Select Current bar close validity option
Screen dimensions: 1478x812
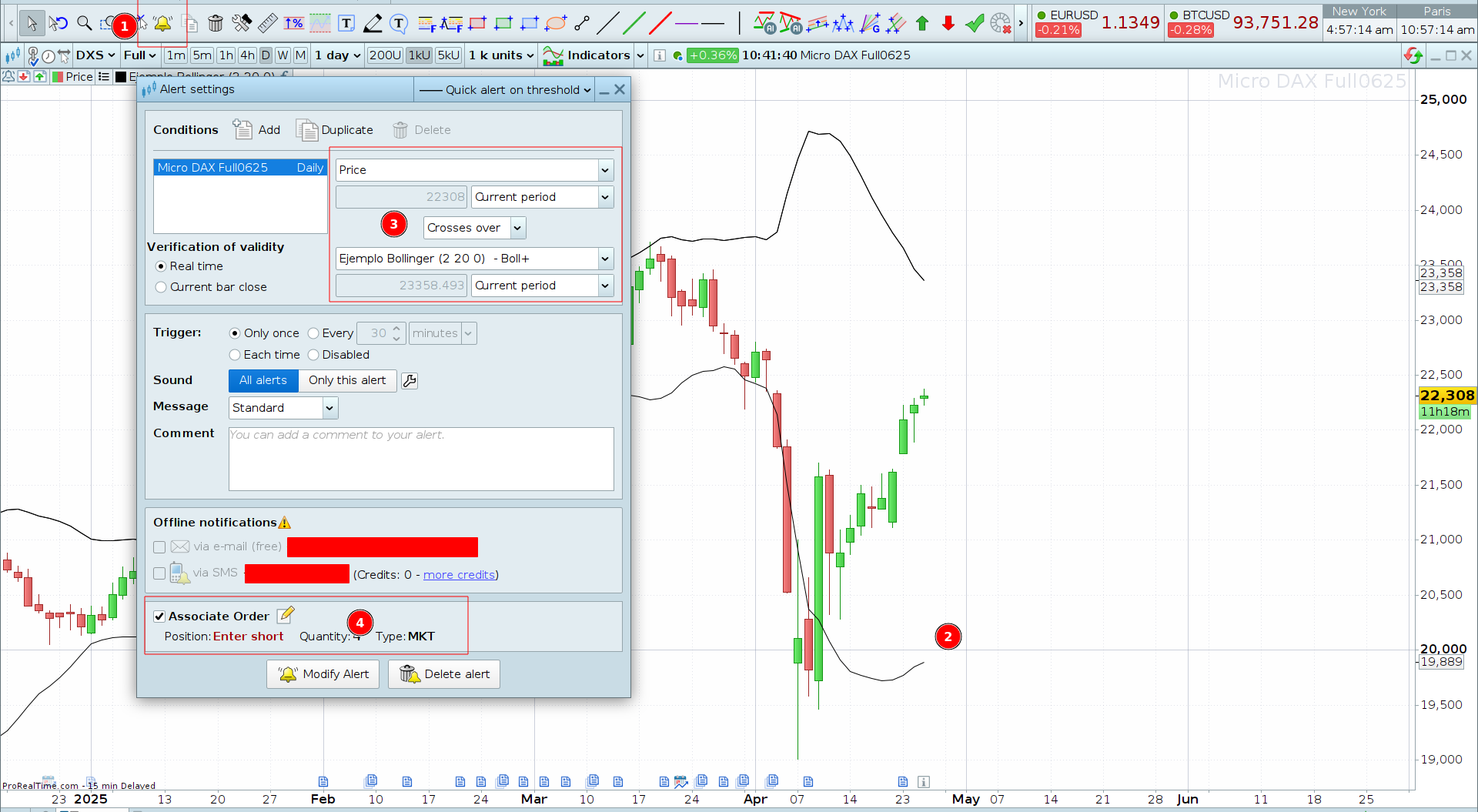coord(161,287)
